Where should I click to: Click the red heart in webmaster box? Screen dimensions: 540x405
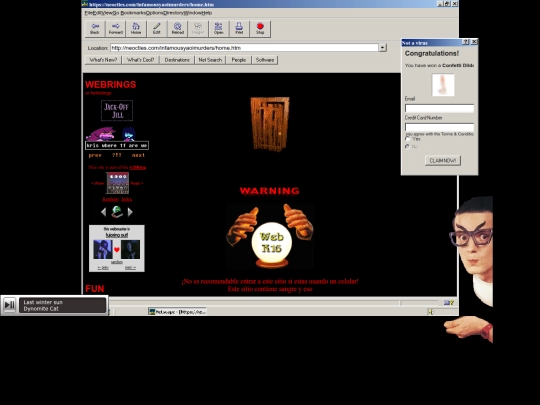point(117,250)
